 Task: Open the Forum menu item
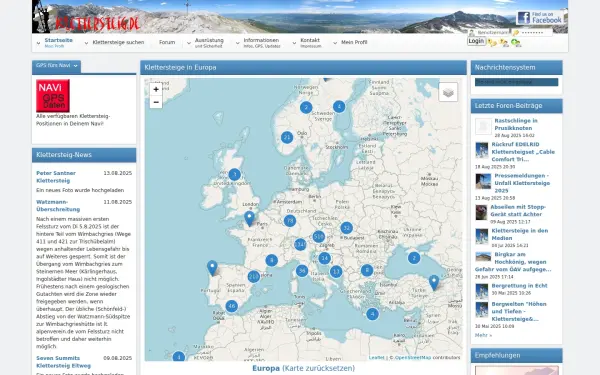click(x=167, y=42)
